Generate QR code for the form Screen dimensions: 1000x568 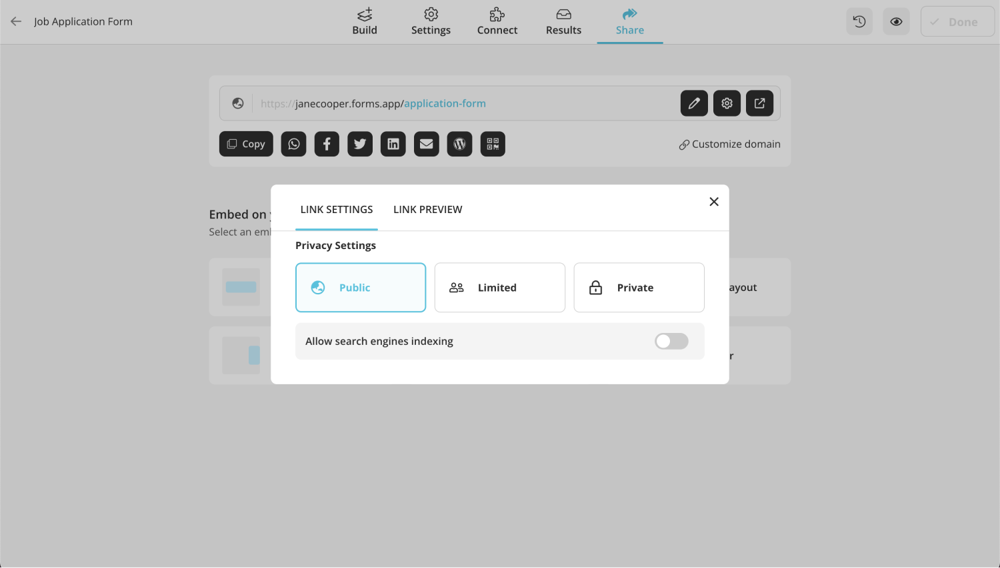(x=492, y=144)
